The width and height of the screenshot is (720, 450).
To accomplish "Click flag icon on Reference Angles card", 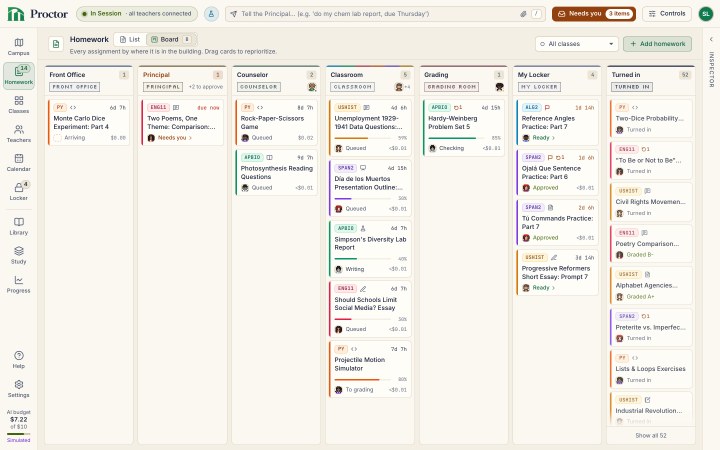I will [x=547, y=107].
